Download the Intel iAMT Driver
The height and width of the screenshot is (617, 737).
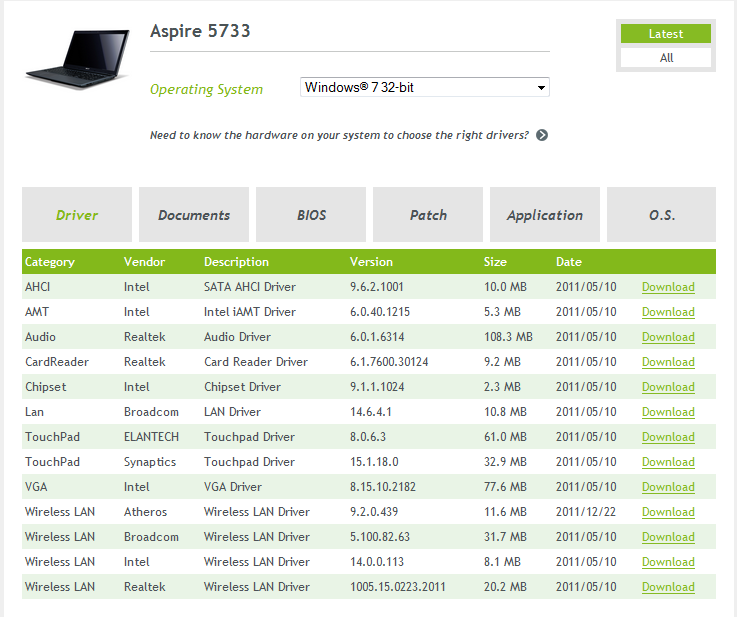pyautogui.click(x=668, y=312)
